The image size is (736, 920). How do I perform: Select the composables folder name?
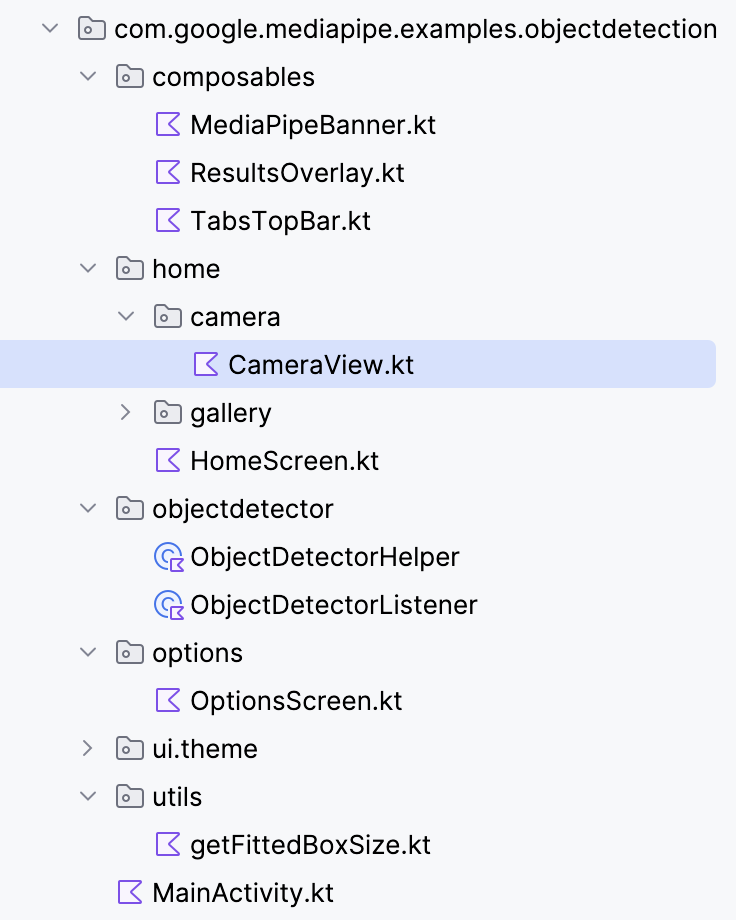pyautogui.click(x=234, y=78)
